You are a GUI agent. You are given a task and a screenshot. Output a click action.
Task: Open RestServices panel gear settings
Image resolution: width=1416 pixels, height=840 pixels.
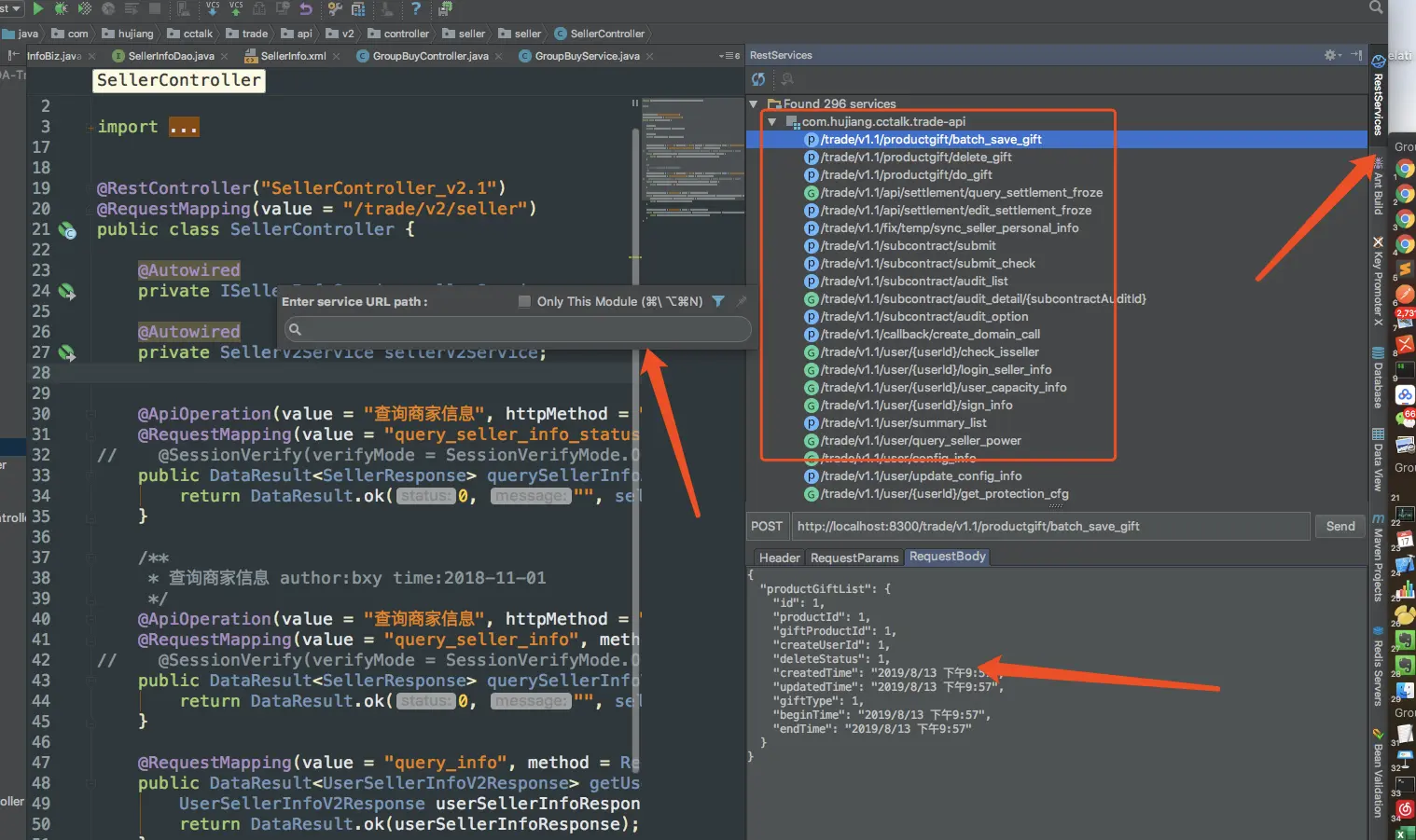1331,55
